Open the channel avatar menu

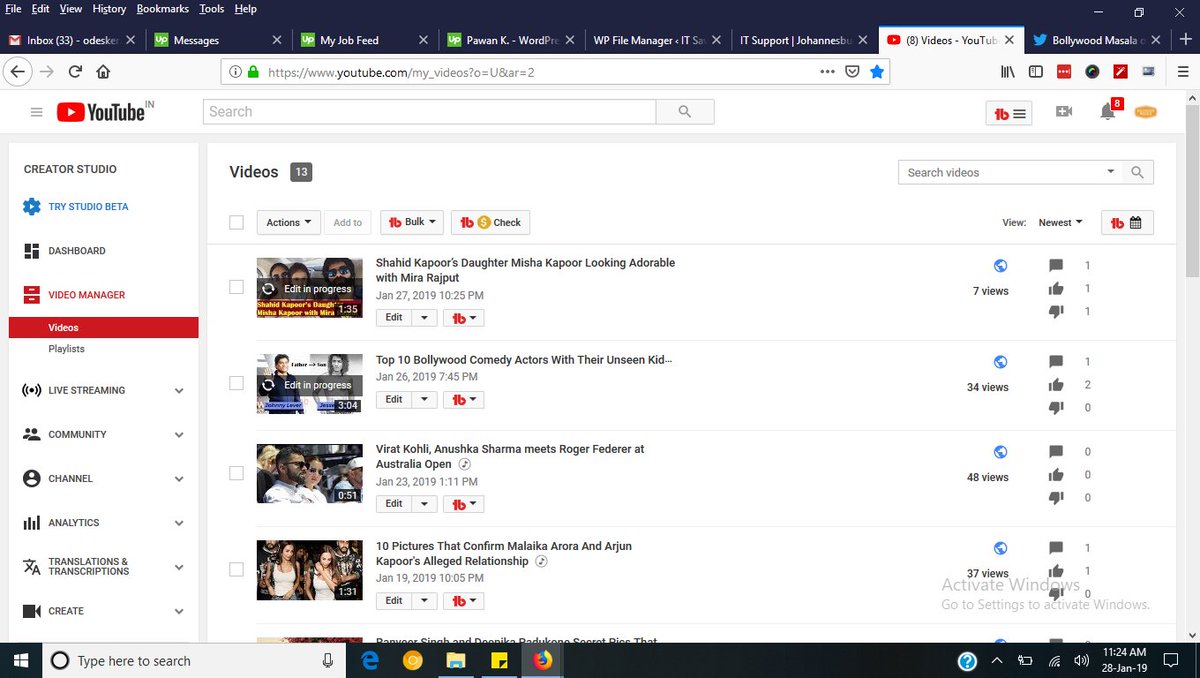(1146, 112)
